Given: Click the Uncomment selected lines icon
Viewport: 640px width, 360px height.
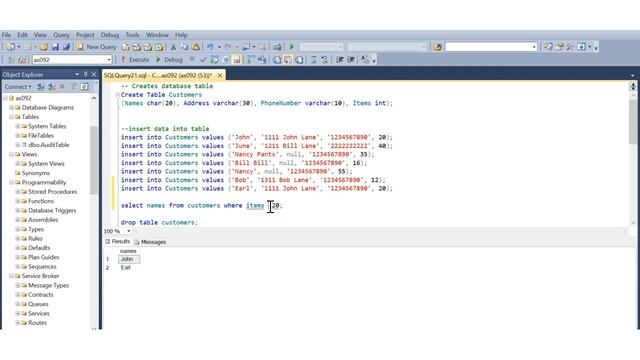Looking at the screenshot, I should [324, 60].
